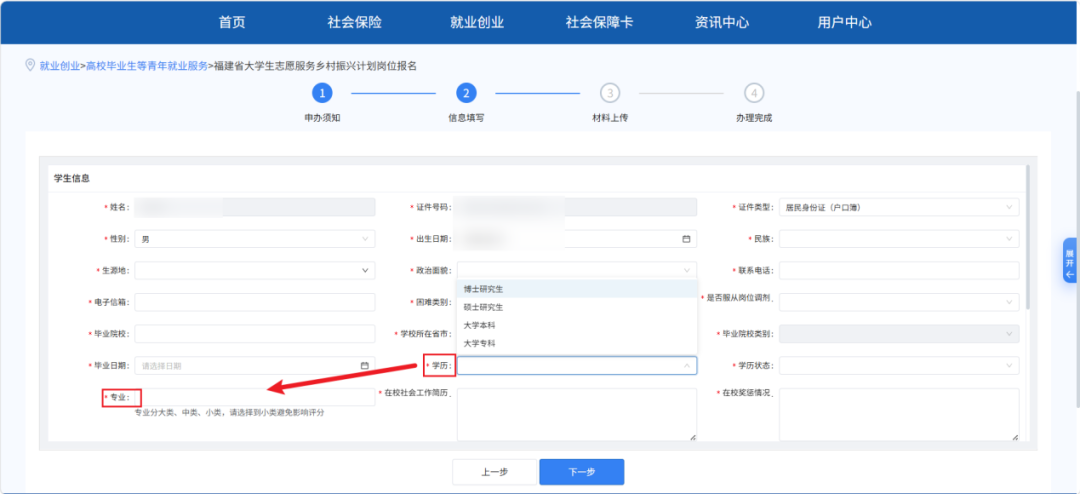Click the 下一步 button

581,472
